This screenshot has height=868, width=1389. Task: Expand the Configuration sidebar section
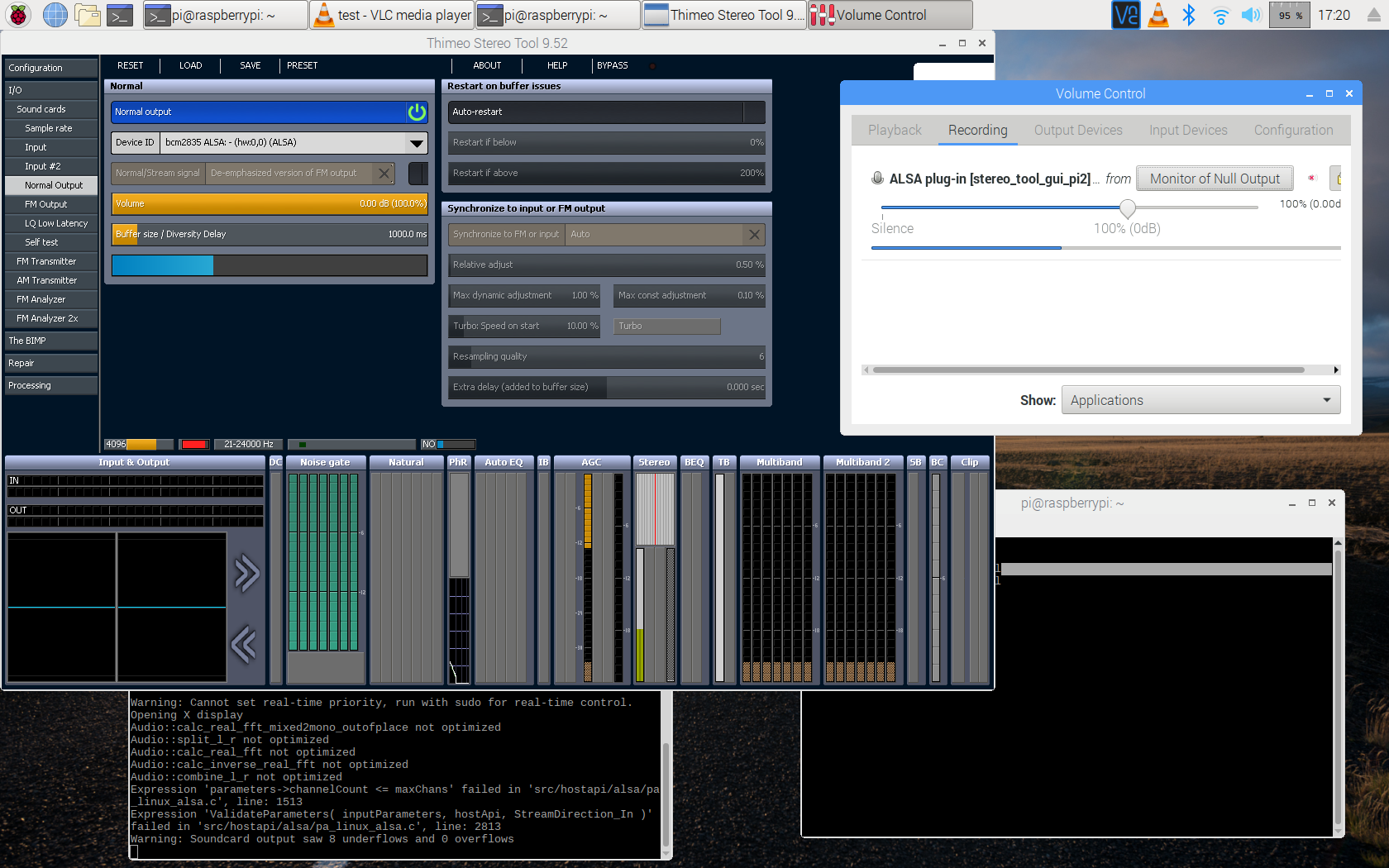pyautogui.click(x=51, y=68)
